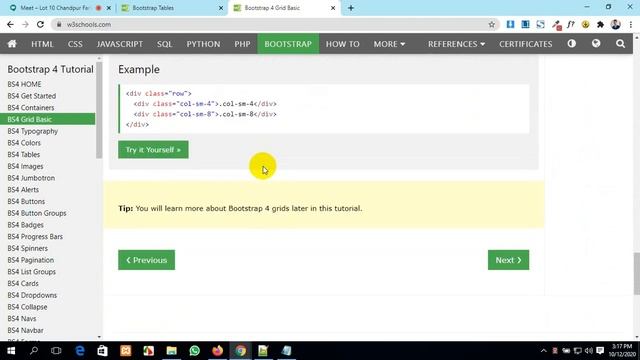Image resolution: width=640 pixels, height=360 pixels.
Task: Select the BOOTSTRAP menu item
Action: (288, 44)
